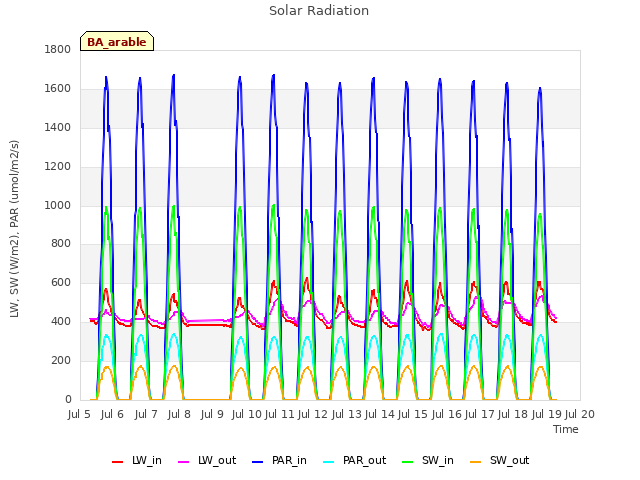This screenshot has height=480, width=640.
Task: Select the orange SW_out legend swatch
Action: [476, 462]
